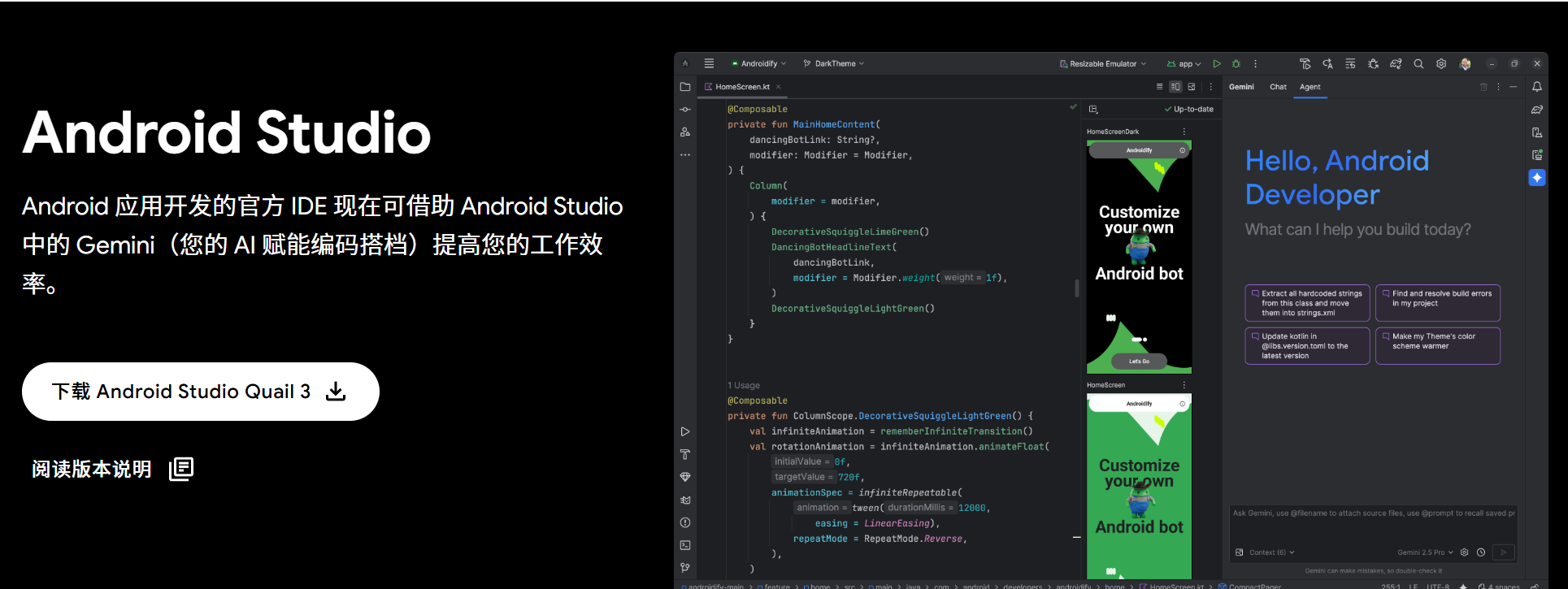1568x589 pixels.
Task: Open the Build hammer tool window icon
Action: tap(685, 454)
